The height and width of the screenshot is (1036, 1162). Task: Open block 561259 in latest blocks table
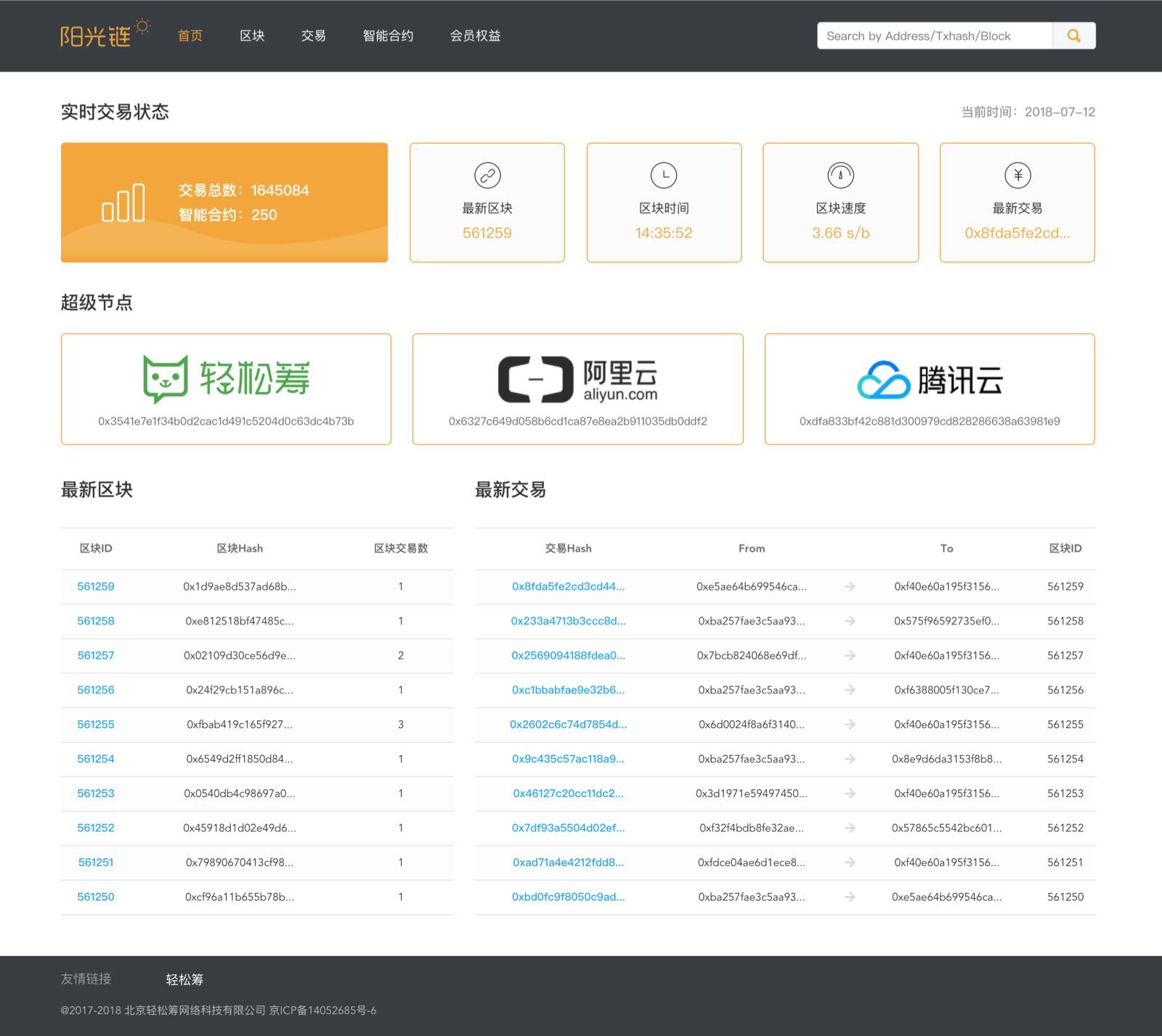tap(95, 586)
